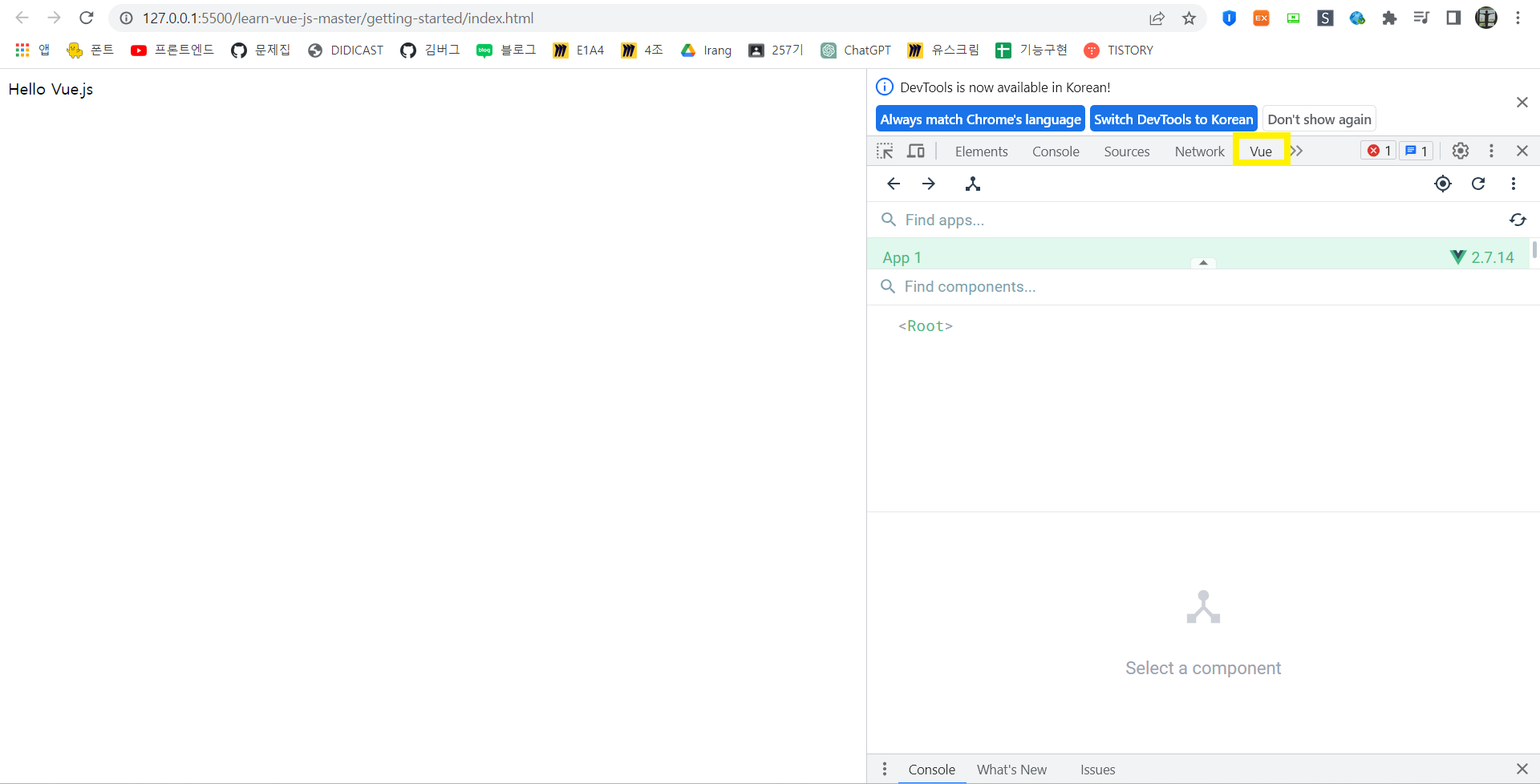Screen dimensions: 1540x784
Task: Select component in page with target icon
Action: (x=1443, y=184)
